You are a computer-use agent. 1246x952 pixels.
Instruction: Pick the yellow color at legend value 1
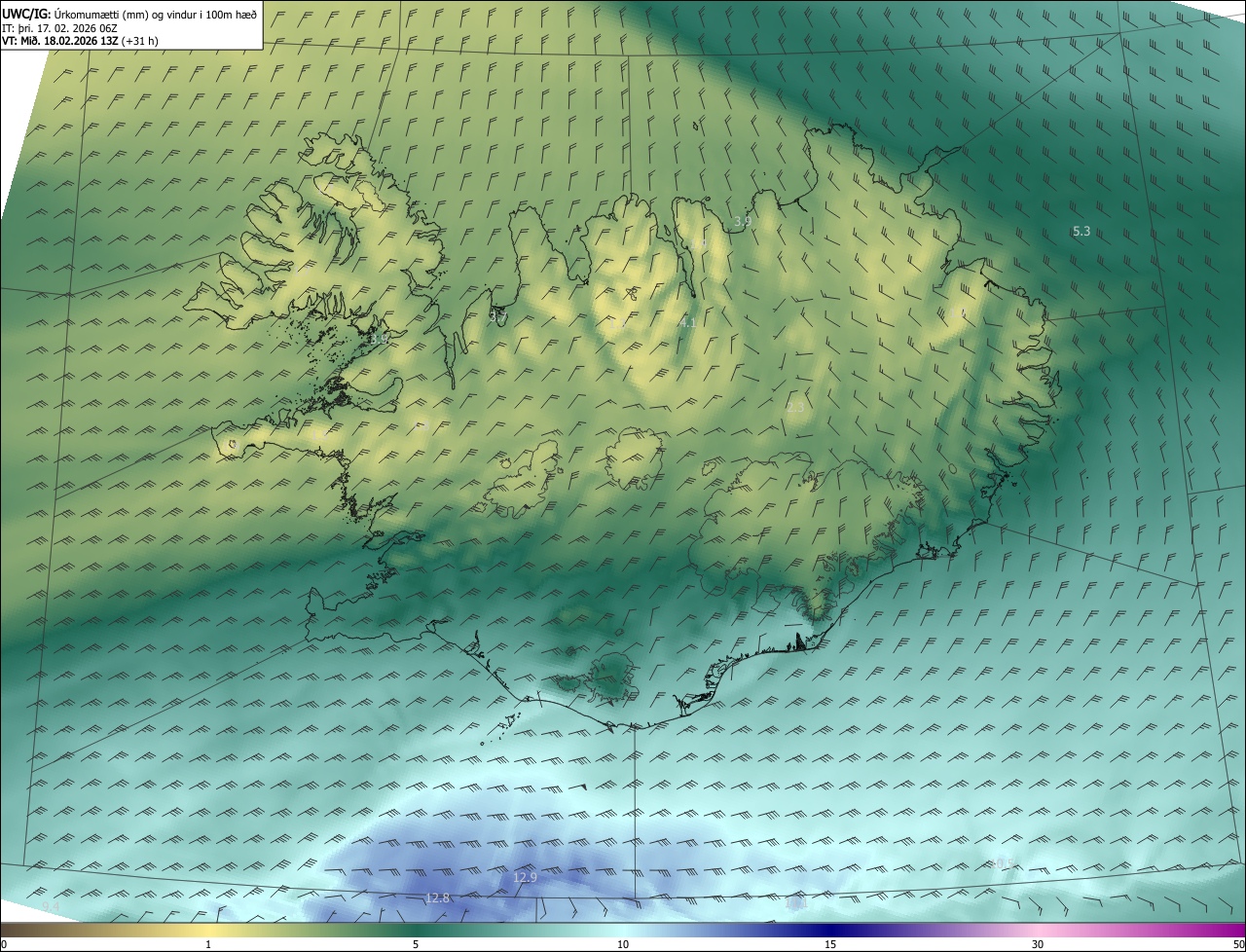click(x=208, y=930)
